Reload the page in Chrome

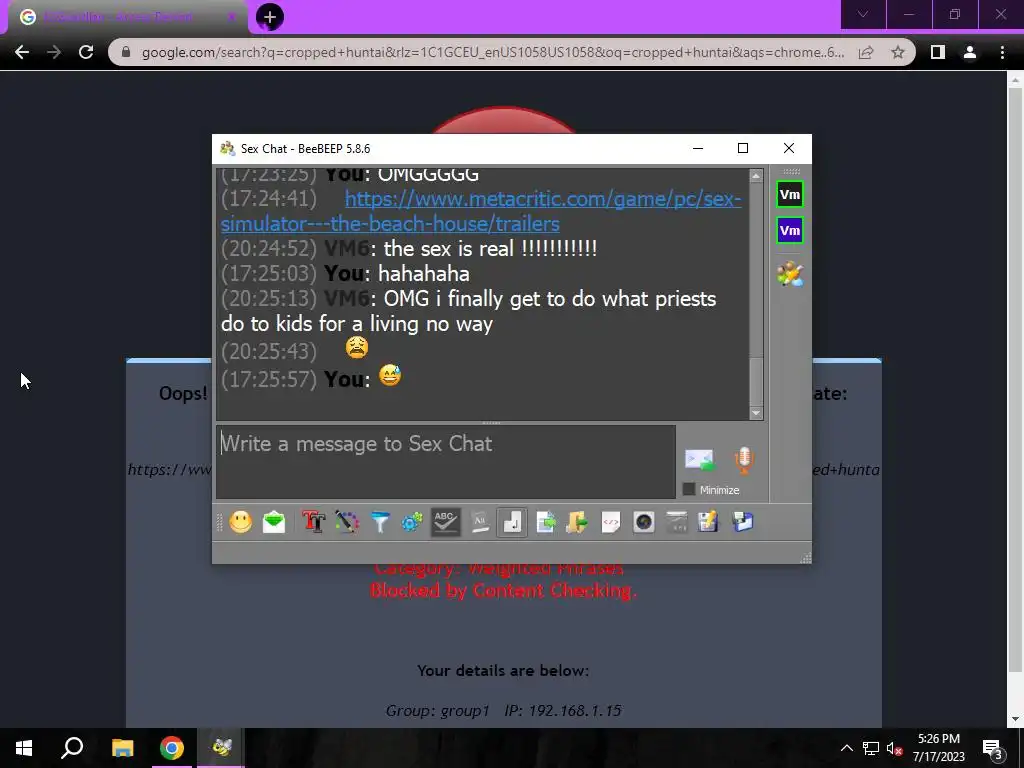[x=86, y=52]
